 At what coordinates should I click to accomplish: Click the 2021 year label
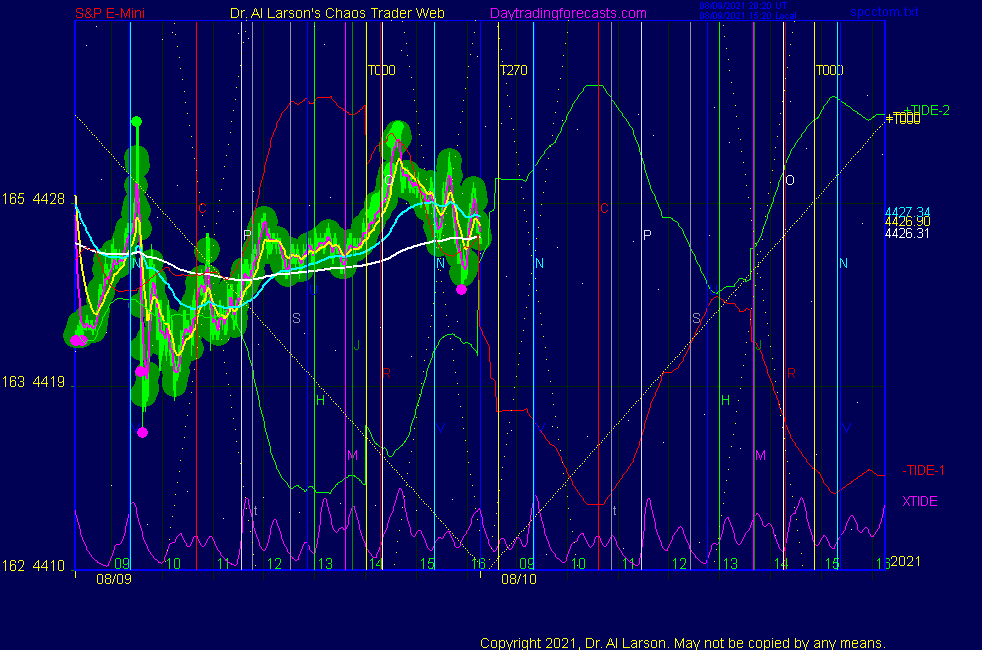tap(906, 561)
